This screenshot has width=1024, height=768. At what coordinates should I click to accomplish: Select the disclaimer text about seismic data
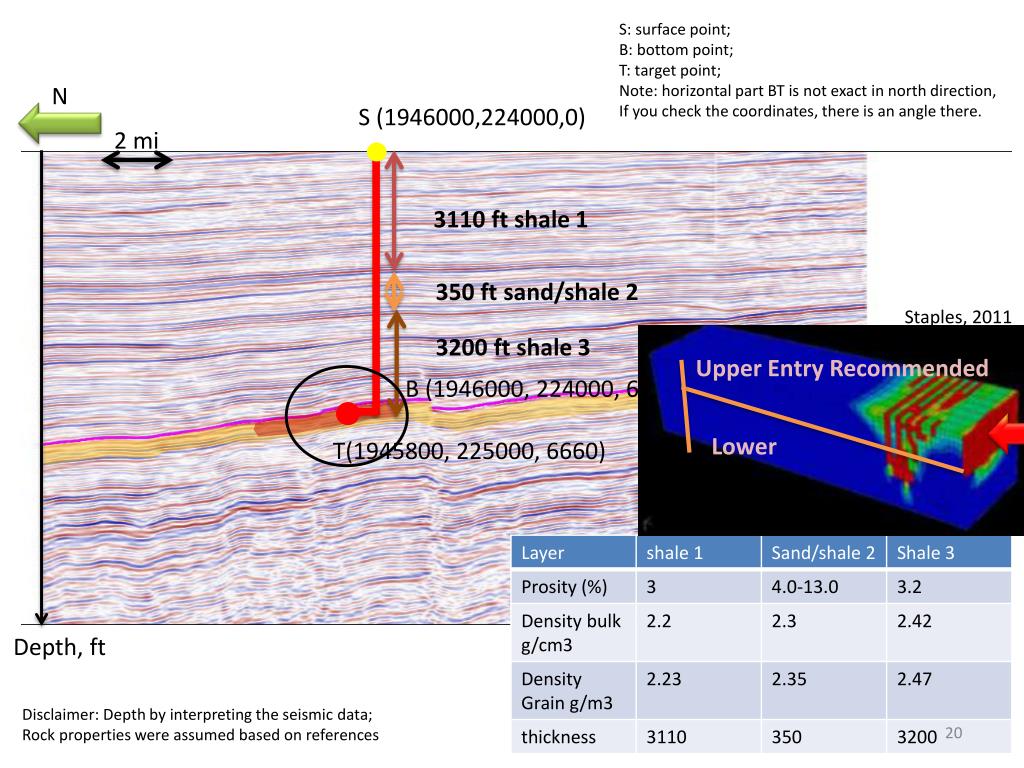pos(200,724)
